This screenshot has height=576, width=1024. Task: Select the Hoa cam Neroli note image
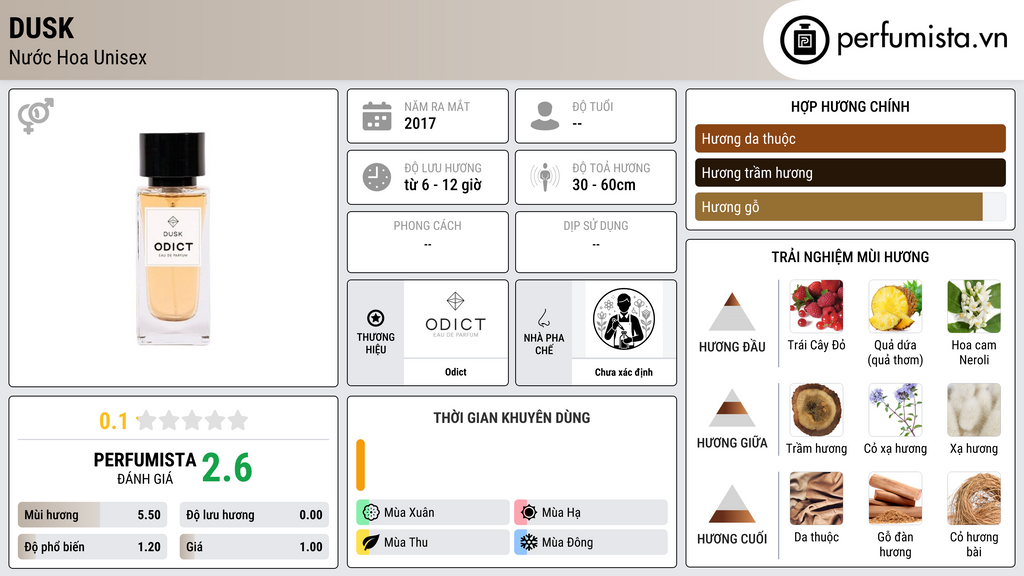(x=974, y=306)
